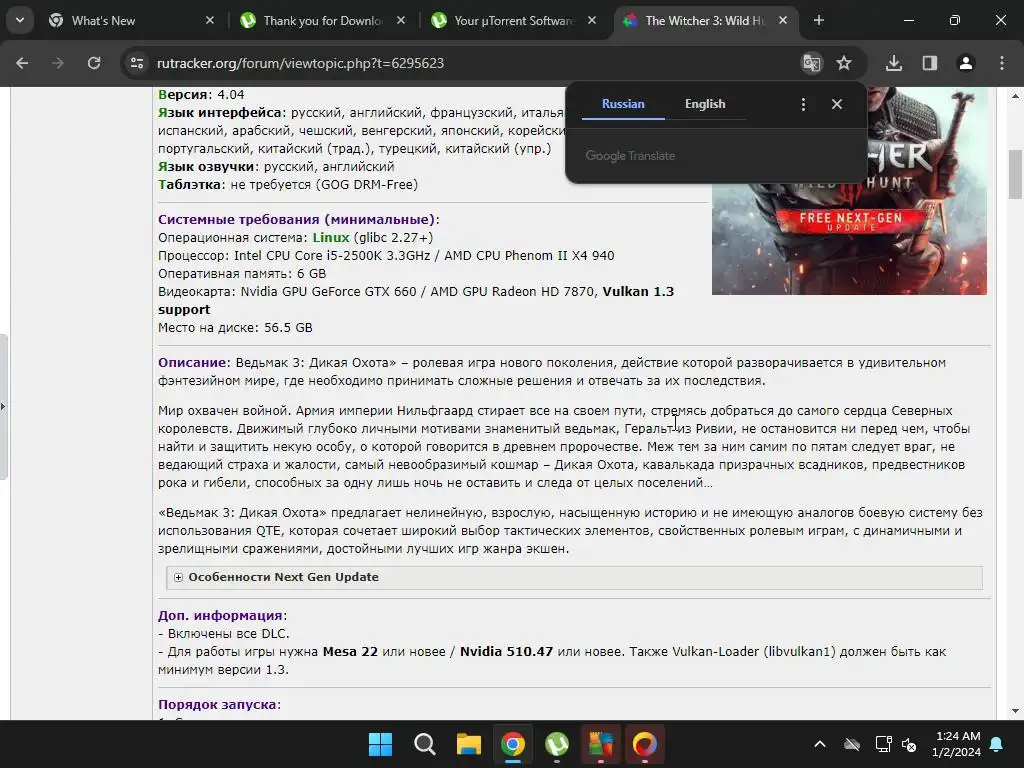Open µTorrent from the taskbar
This screenshot has height=768, width=1024.
point(556,744)
